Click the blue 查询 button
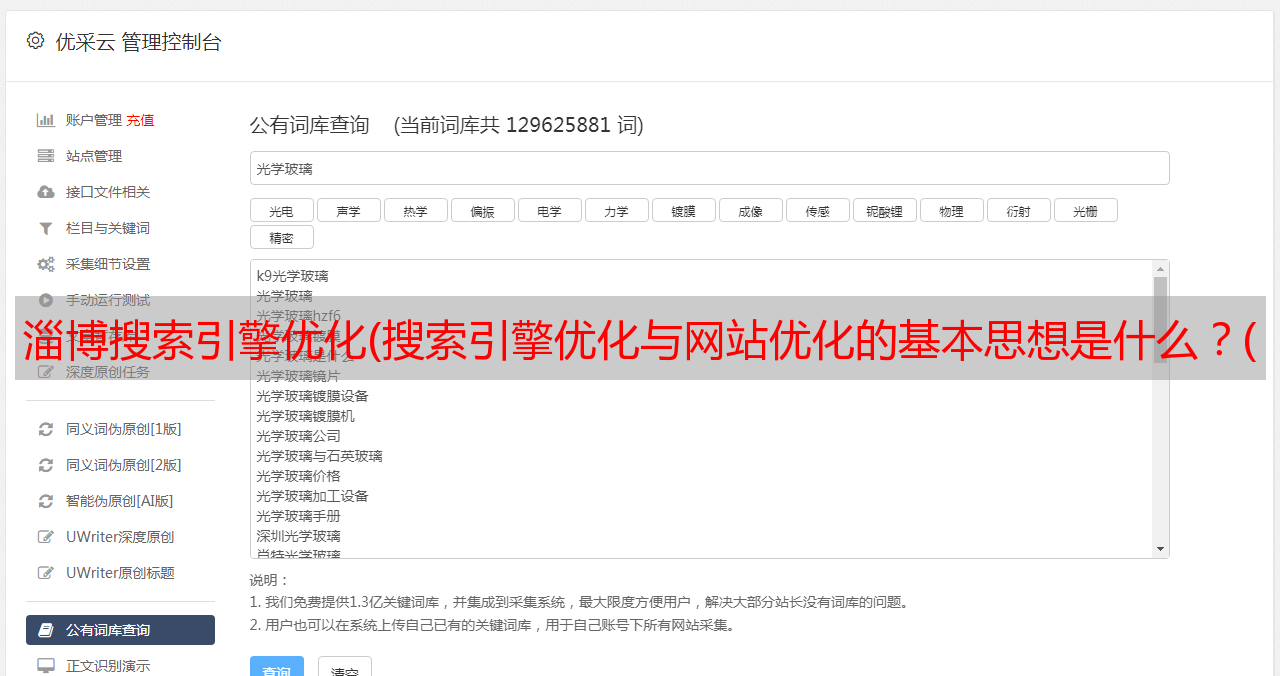The image size is (1280, 676). click(277, 668)
